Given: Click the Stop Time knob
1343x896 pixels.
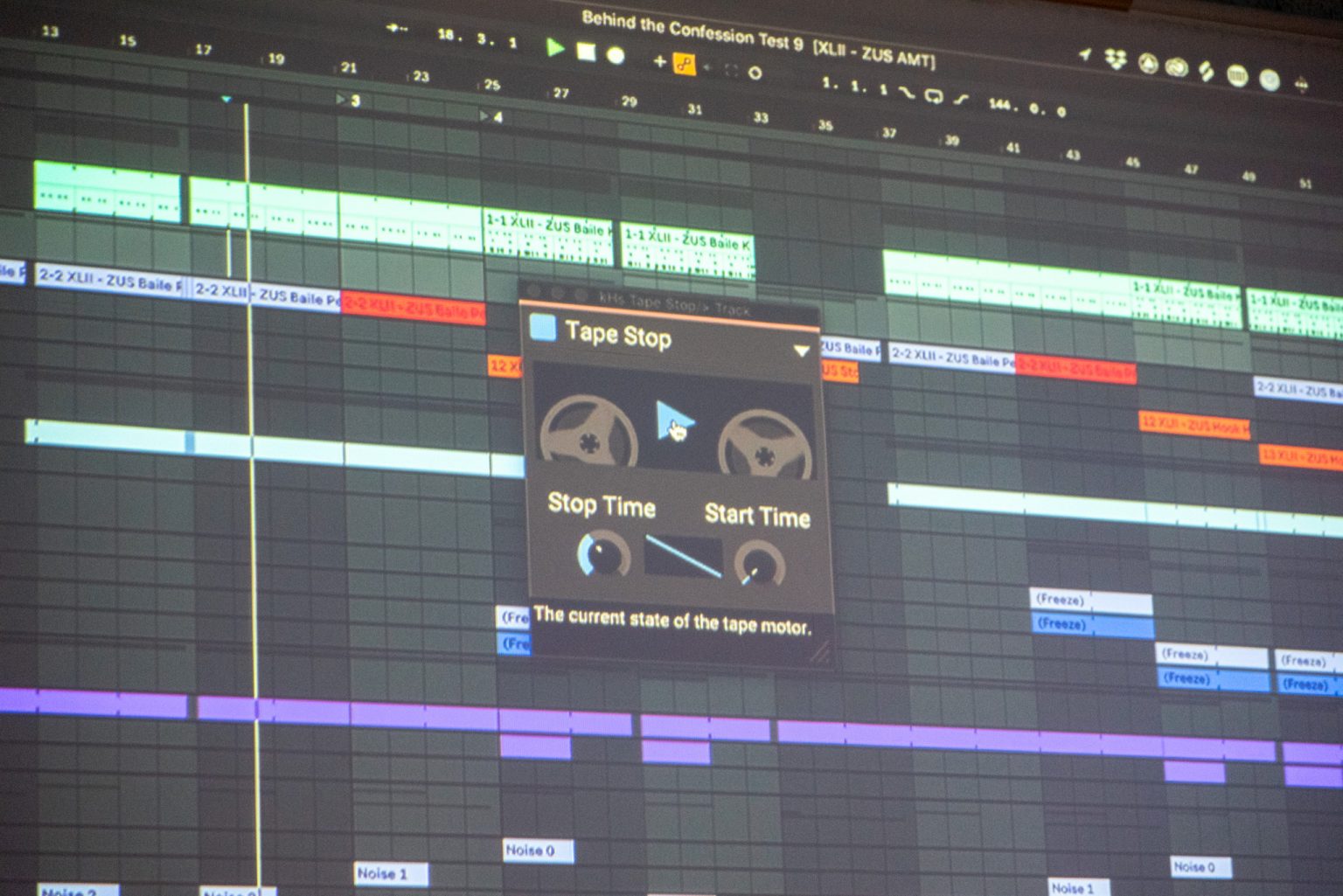Looking at the screenshot, I should click(603, 554).
